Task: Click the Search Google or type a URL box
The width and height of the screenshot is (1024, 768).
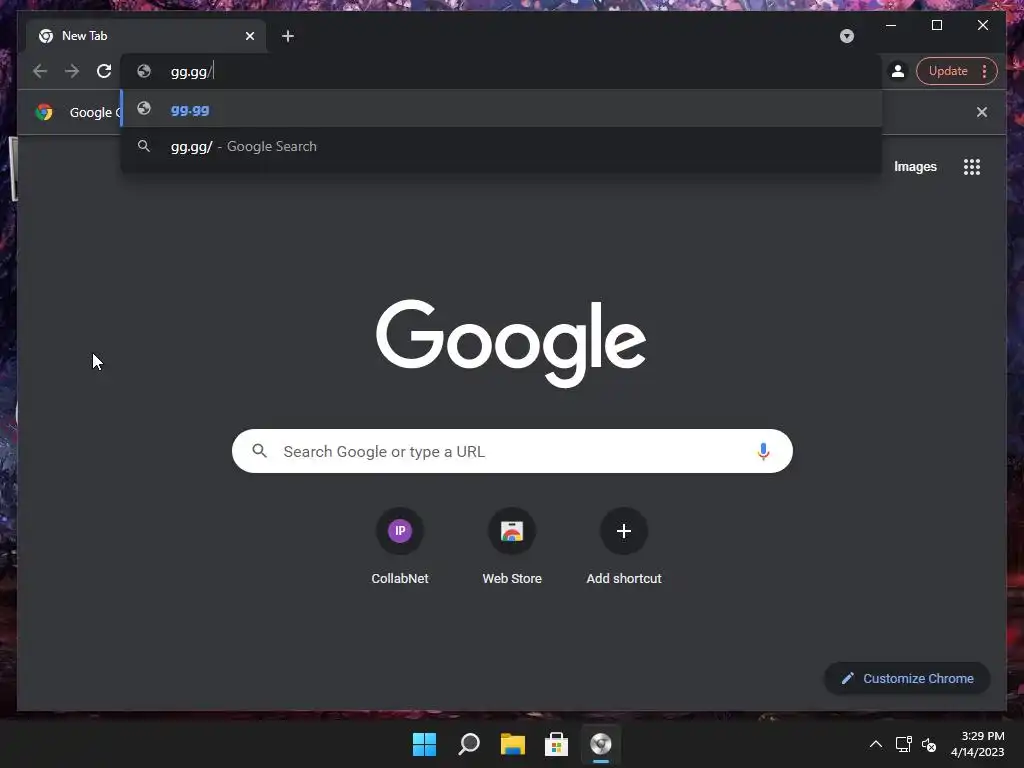Action: (x=512, y=451)
